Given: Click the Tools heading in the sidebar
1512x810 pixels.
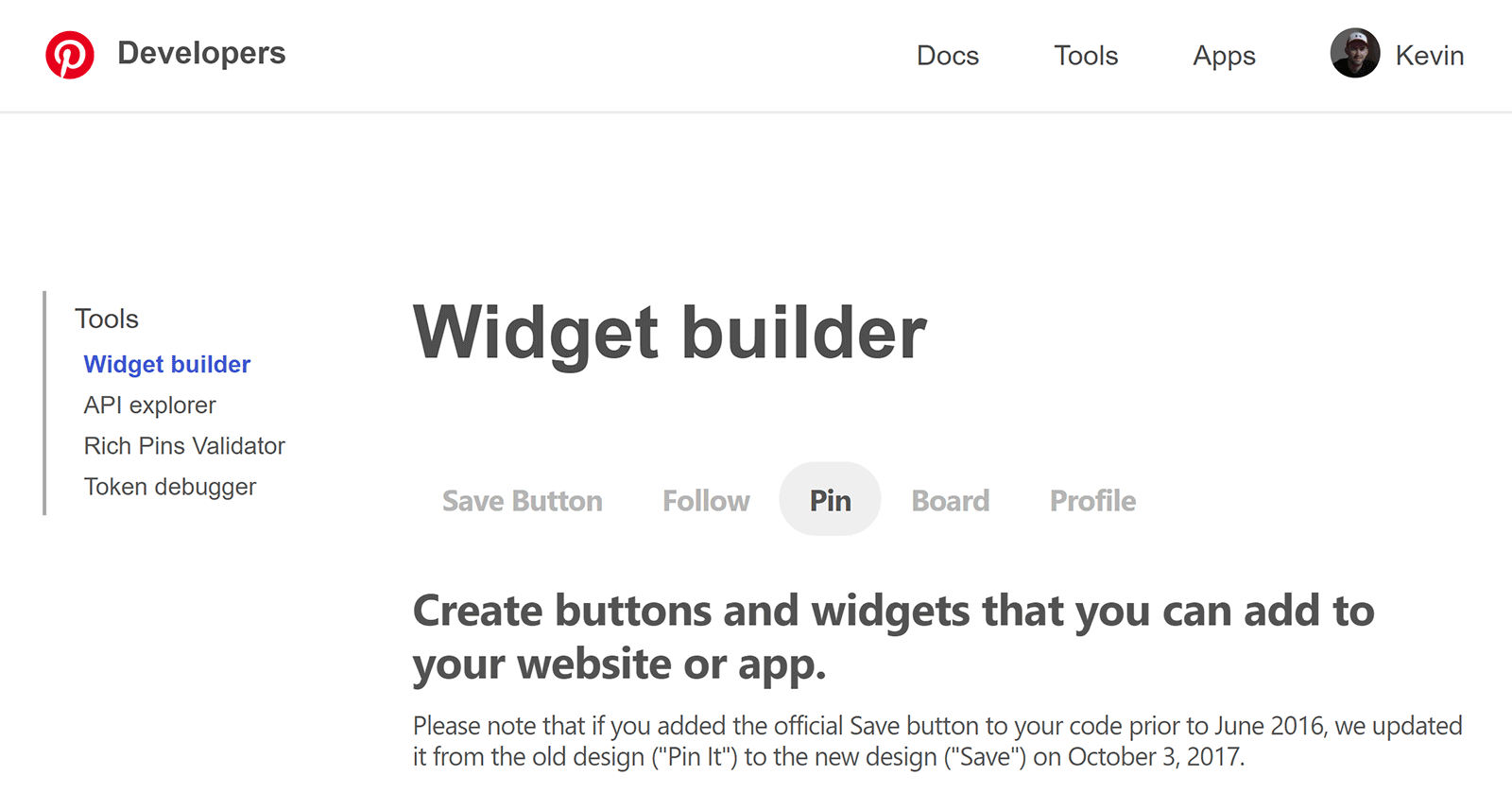Looking at the screenshot, I should pos(107,319).
